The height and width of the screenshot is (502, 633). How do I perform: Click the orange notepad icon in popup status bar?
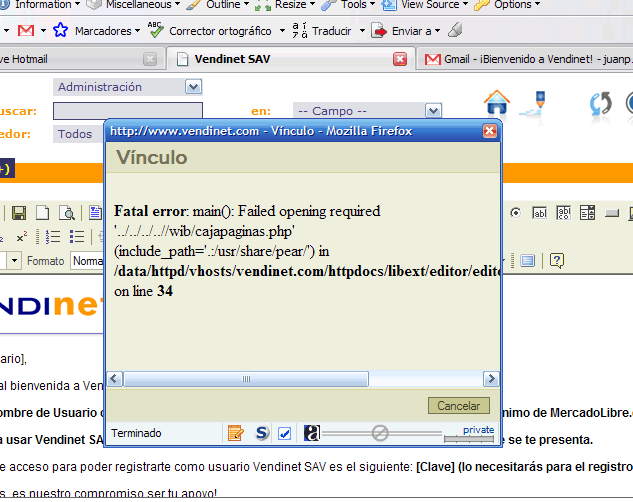pos(235,433)
